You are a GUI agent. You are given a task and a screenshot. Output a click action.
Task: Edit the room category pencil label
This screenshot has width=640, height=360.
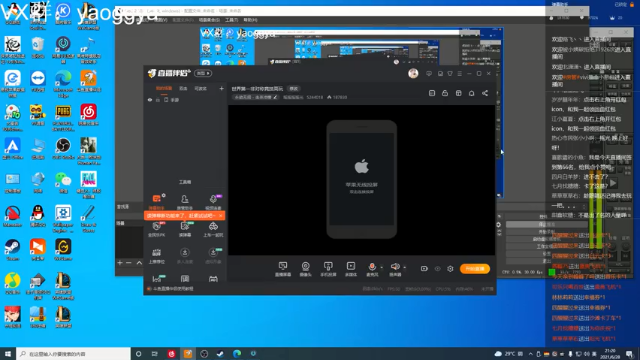256,97
